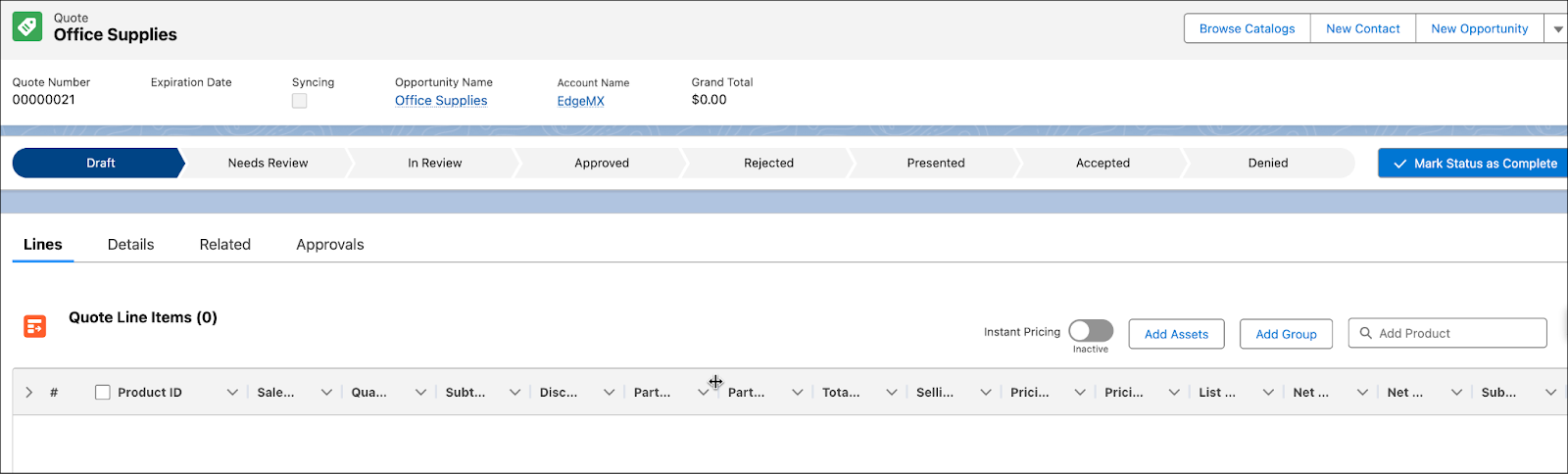This screenshot has height=474, width=1568.
Task: Switch to the Details tab
Action: coord(130,245)
